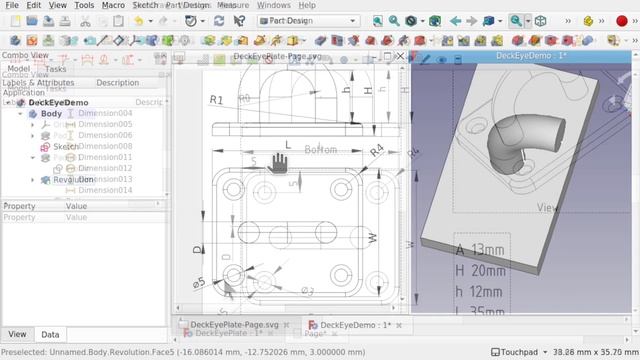
Task: Click the red macro record button
Action: 622,21
